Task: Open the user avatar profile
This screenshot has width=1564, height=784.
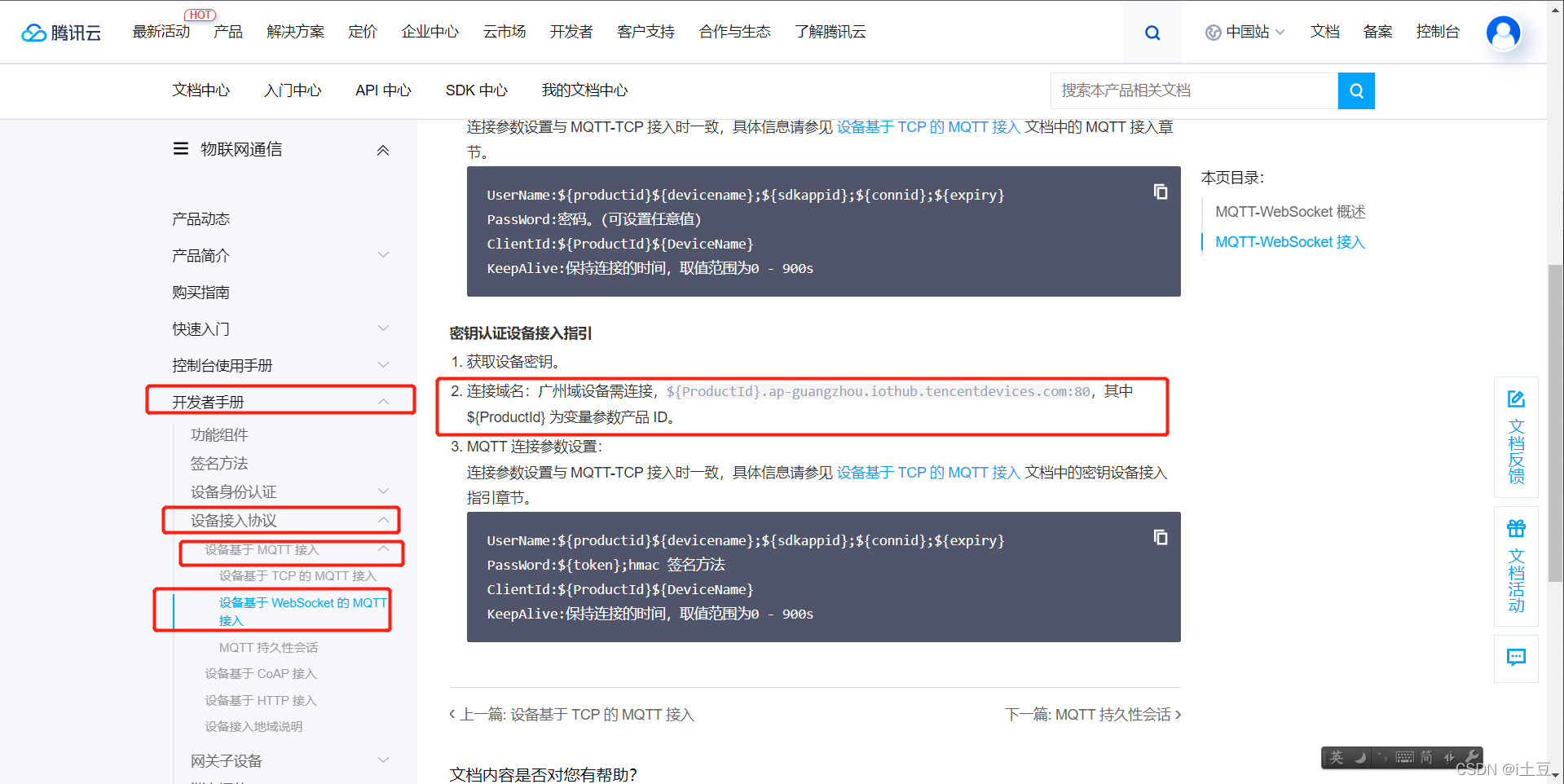Action: [1503, 33]
